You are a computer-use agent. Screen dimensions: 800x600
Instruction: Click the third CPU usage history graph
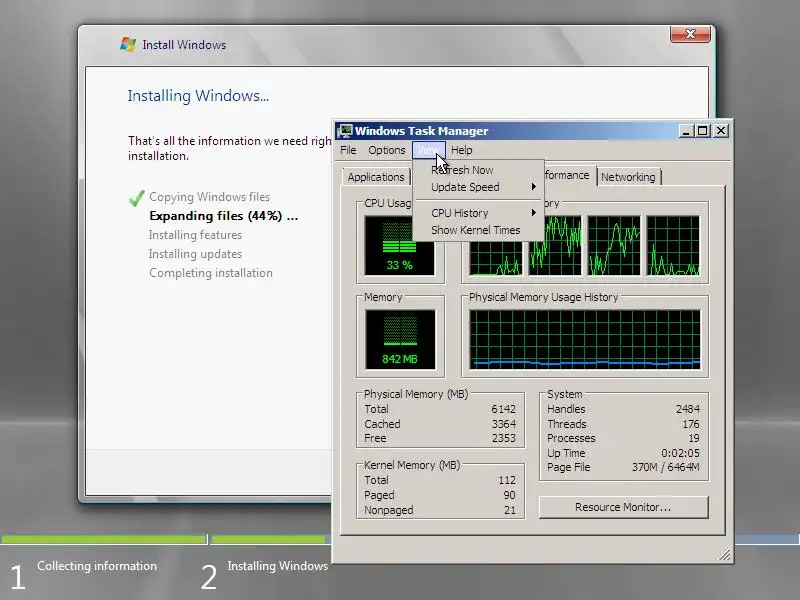click(x=614, y=246)
